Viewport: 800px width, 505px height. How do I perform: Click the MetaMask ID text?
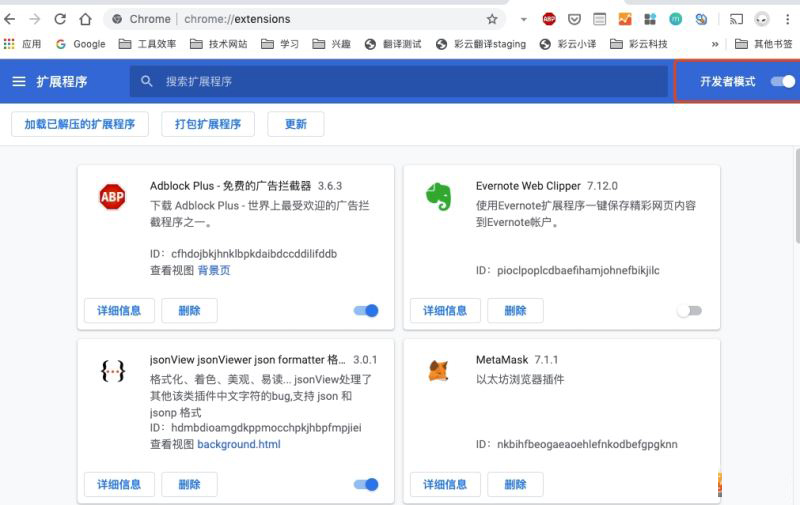point(577,444)
